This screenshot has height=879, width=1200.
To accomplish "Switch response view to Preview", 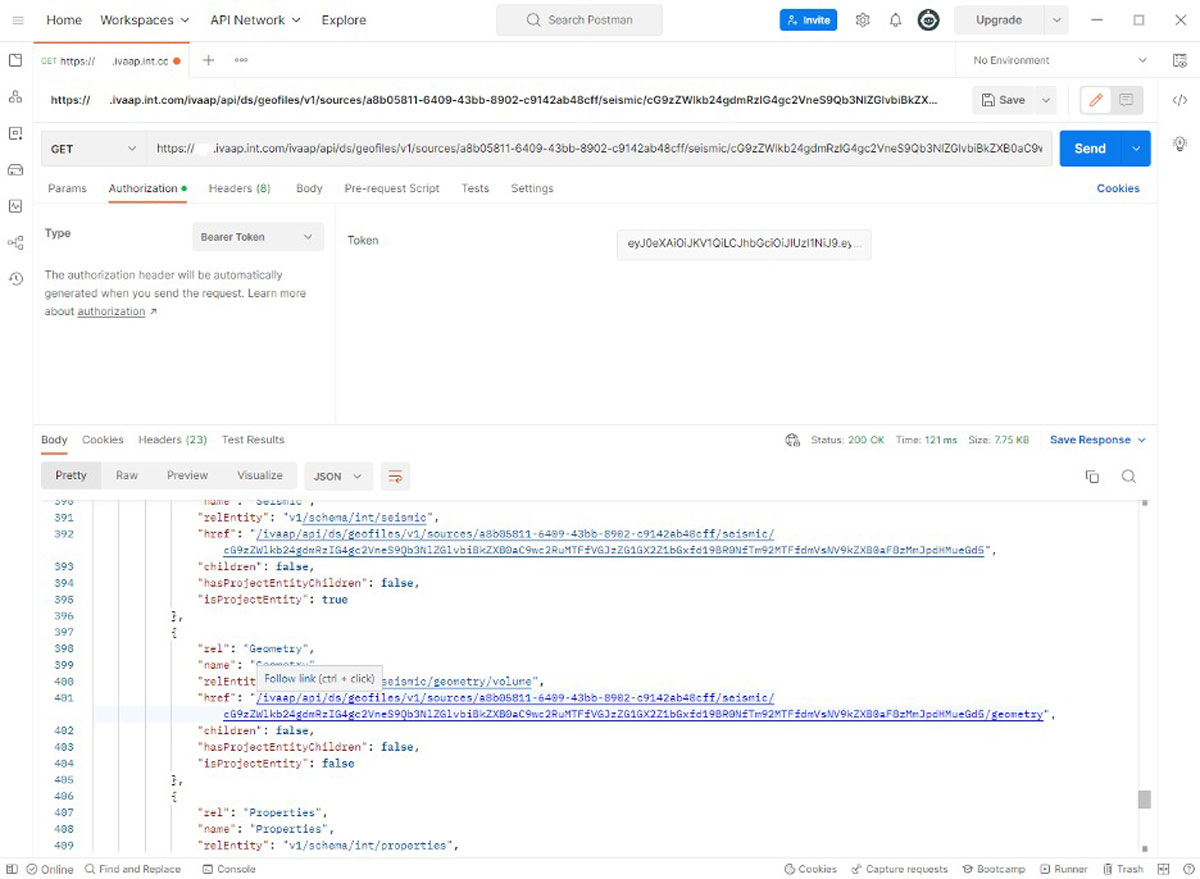I will click(187, 476).
